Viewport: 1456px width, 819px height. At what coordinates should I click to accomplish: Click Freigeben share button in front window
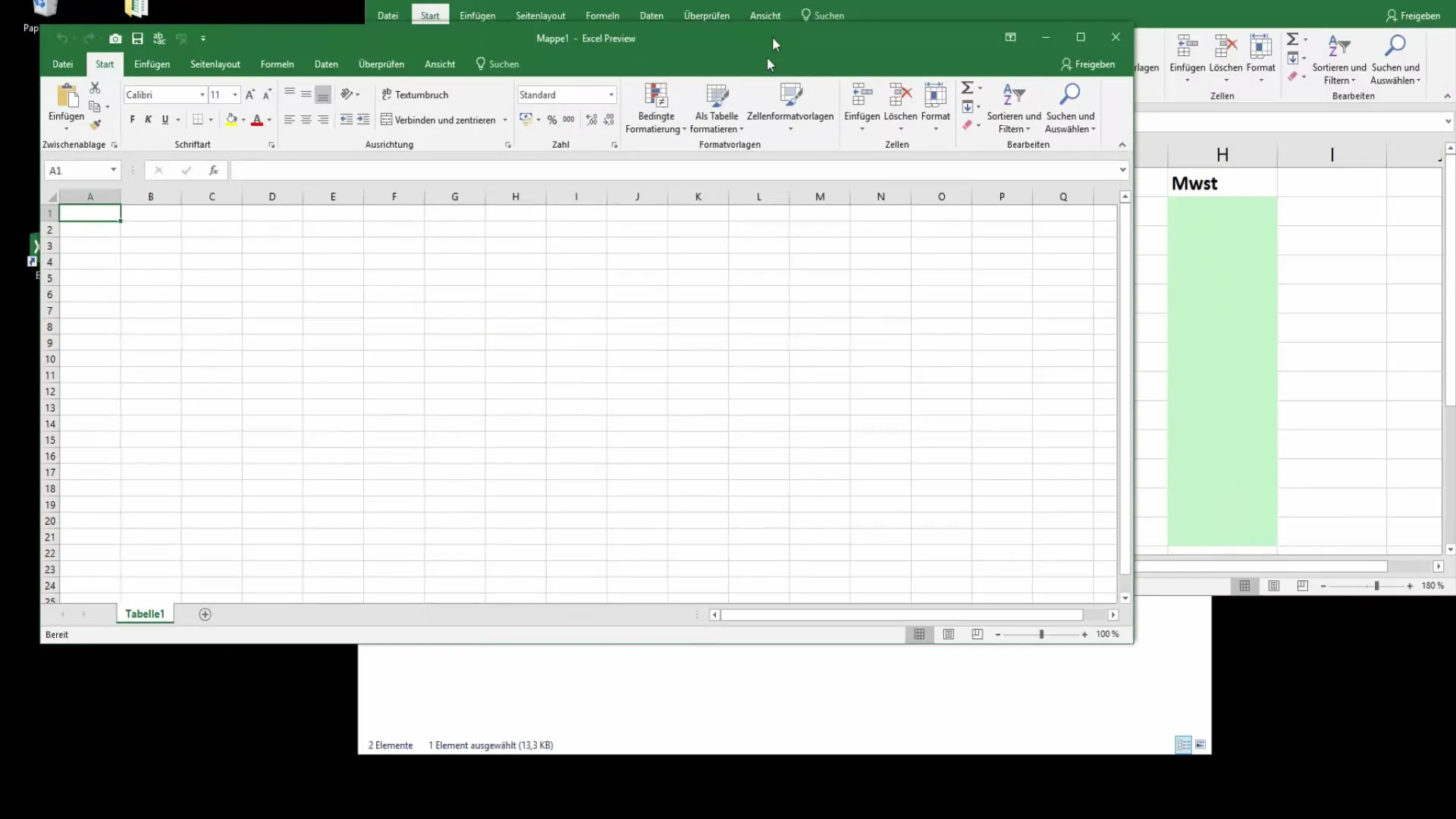click(x=1088, y=64)
